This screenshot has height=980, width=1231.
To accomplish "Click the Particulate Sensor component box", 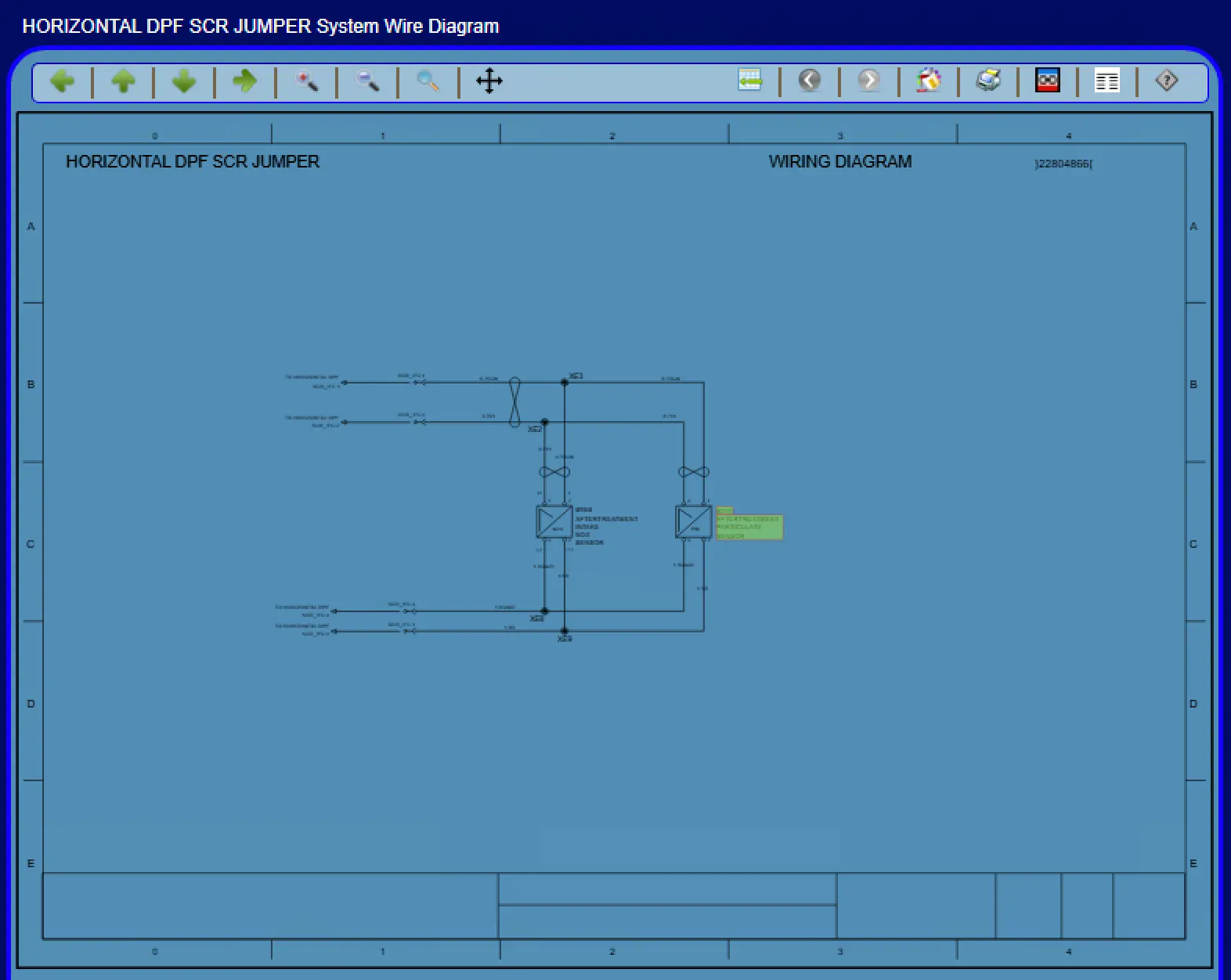I will coord(693,521).
